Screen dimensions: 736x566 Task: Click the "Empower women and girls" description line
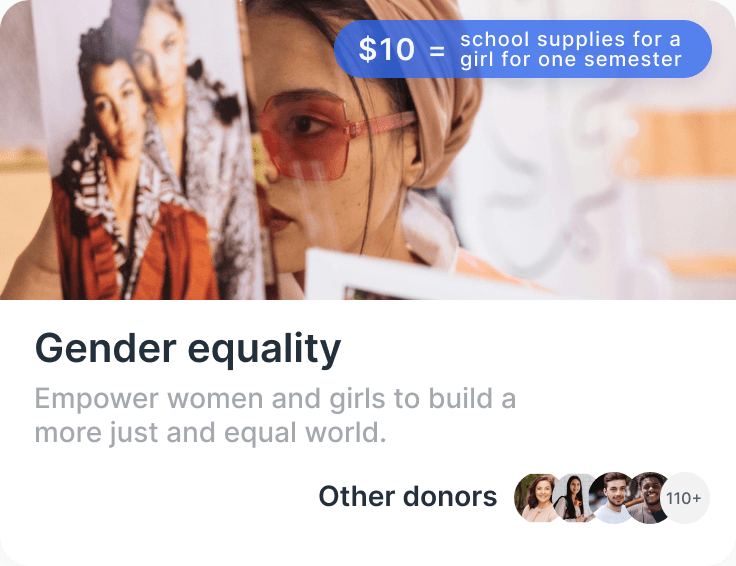click(x=276, y=398)
